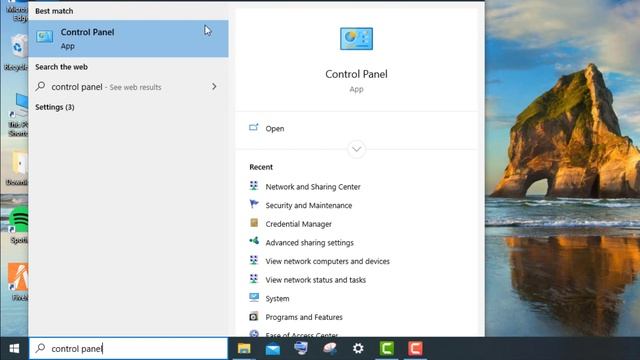Open View network computers and devices
640x360 pixels.
327,261
